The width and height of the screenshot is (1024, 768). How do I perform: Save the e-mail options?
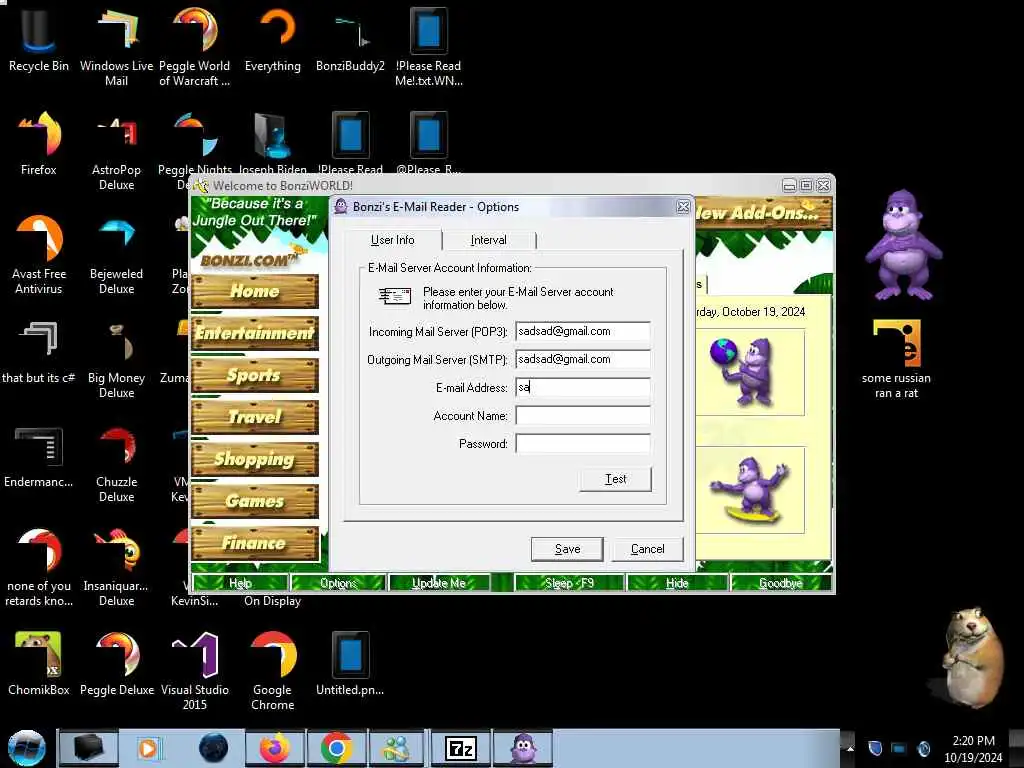(x=567, y=549)
